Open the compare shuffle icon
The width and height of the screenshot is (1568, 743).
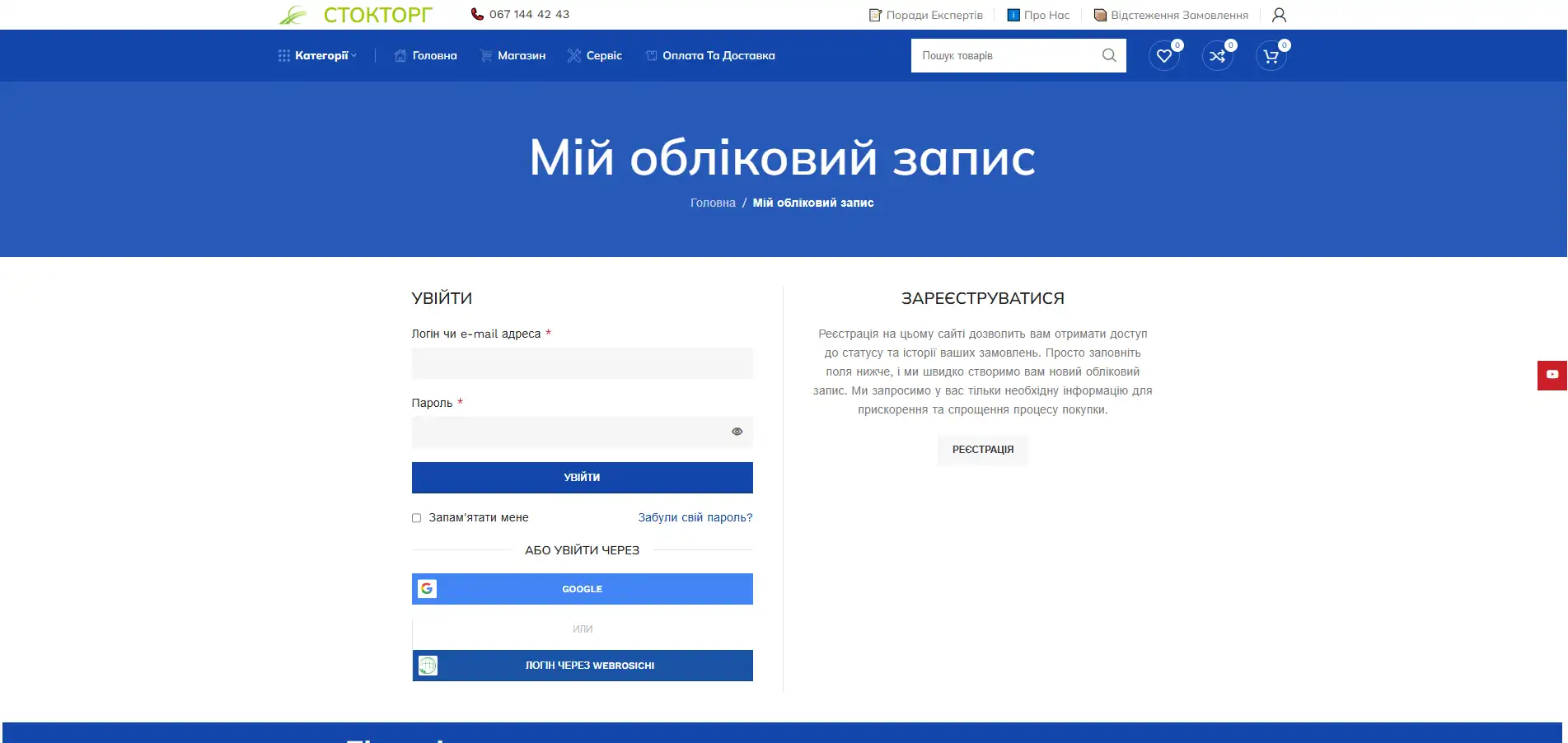coord(1218,56)
